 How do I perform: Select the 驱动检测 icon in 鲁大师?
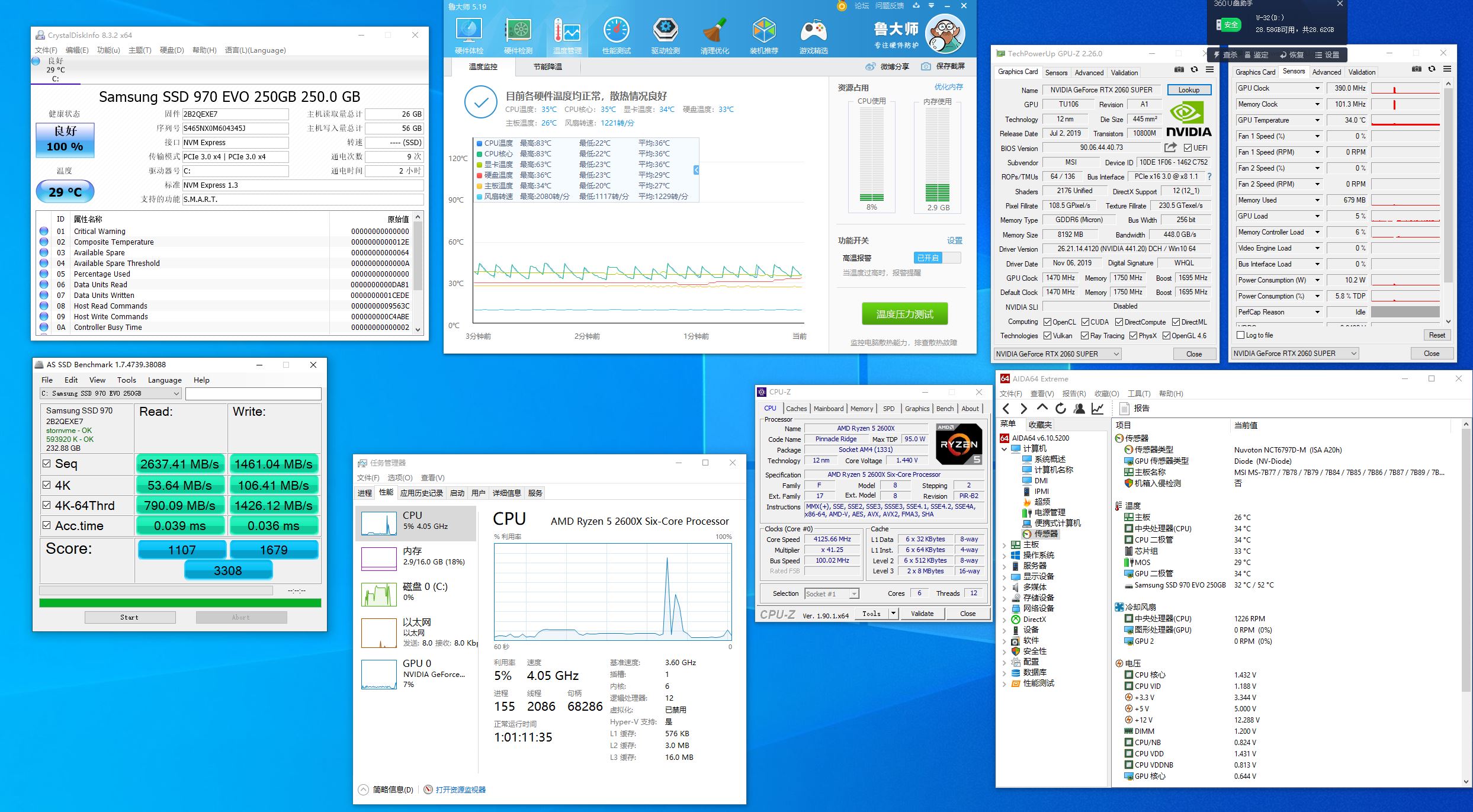point(666,33)
